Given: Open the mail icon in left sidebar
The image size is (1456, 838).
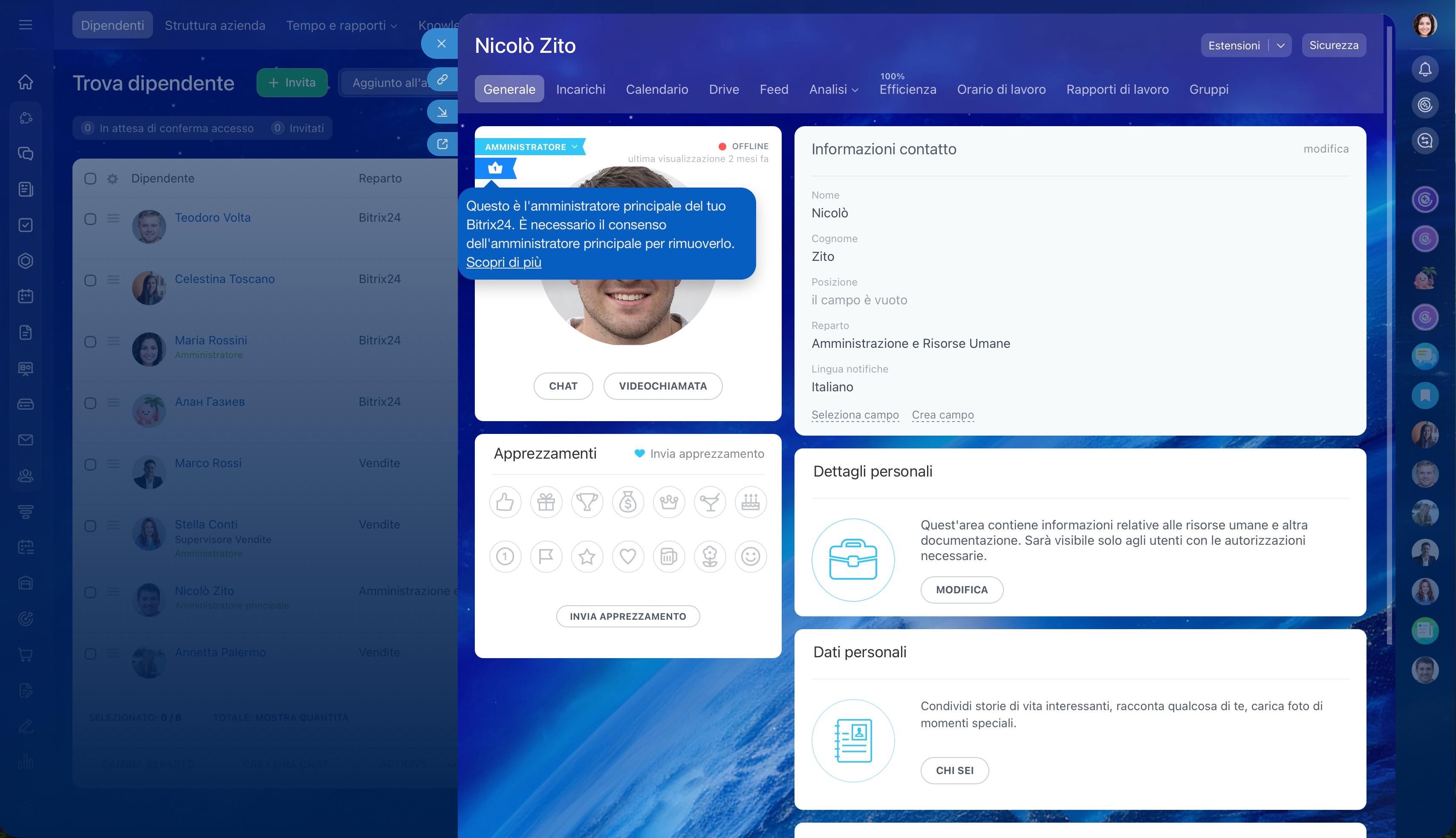Looking at the screenshot, I should [25, 440].
